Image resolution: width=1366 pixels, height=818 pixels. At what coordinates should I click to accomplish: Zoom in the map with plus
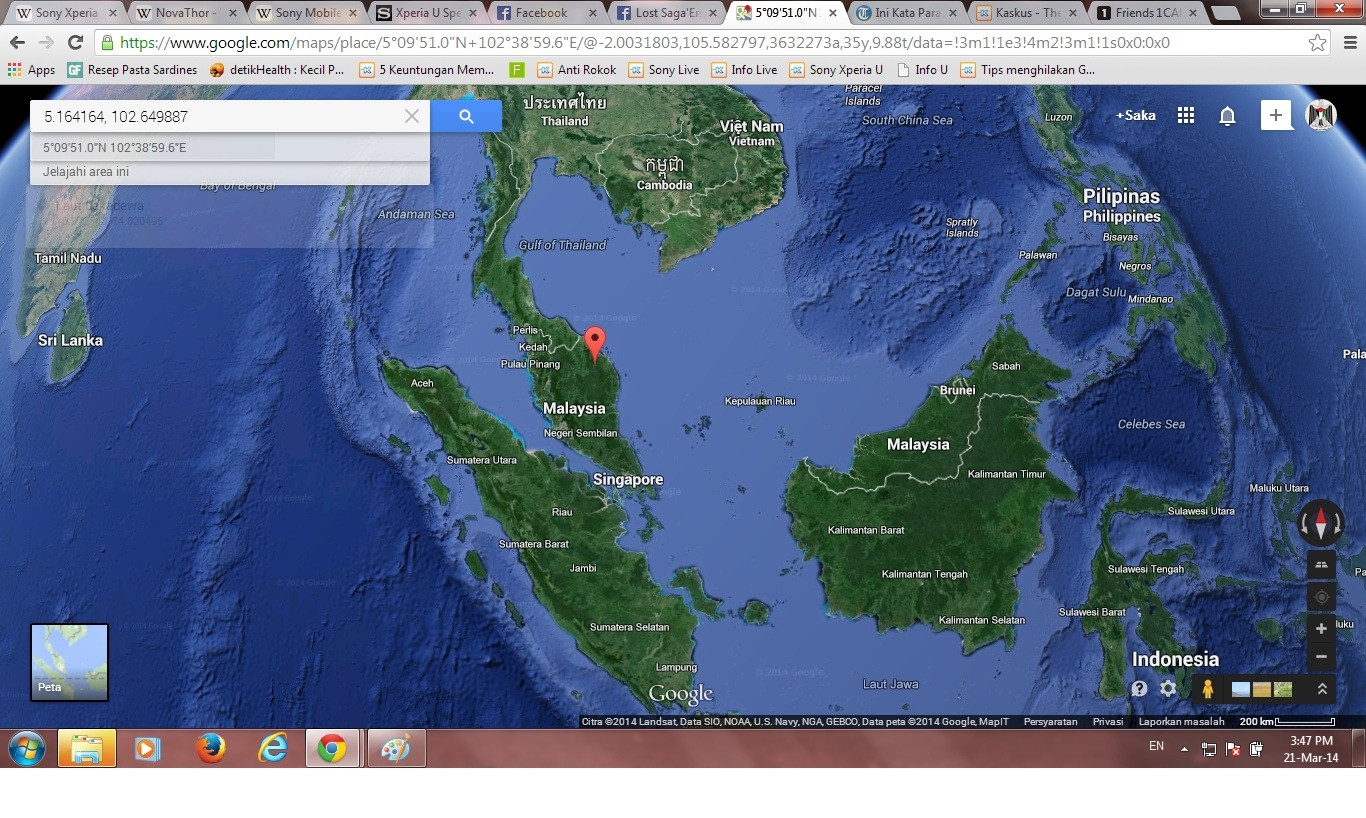(x=1321, y=629)
